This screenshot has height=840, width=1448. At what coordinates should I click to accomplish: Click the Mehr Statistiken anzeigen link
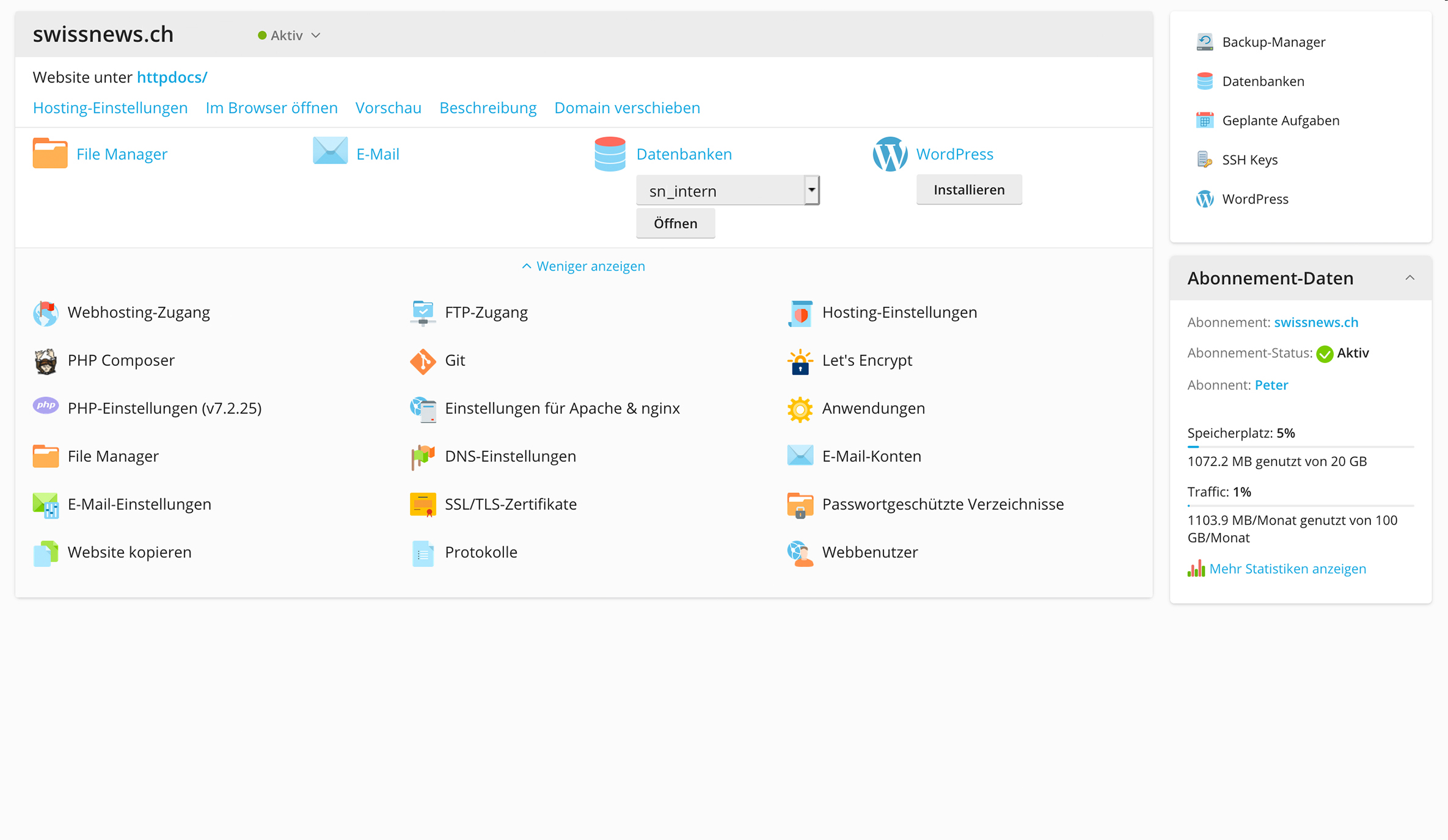coord(1287,569)
